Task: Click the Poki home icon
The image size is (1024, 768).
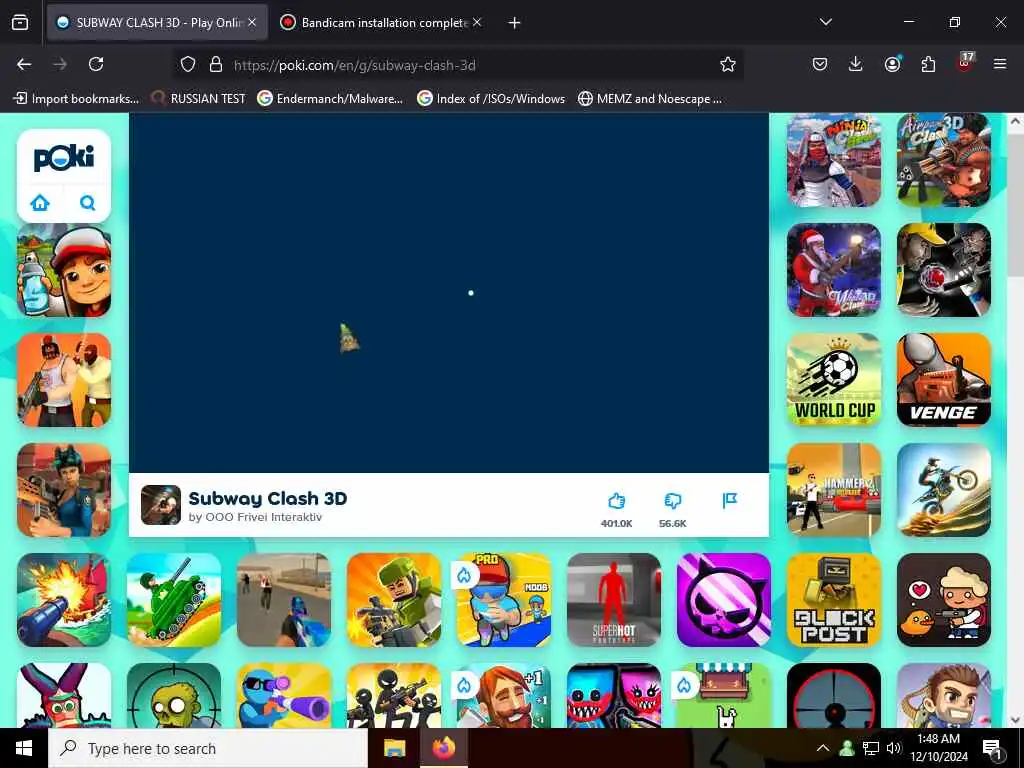Action: point(40,202)
